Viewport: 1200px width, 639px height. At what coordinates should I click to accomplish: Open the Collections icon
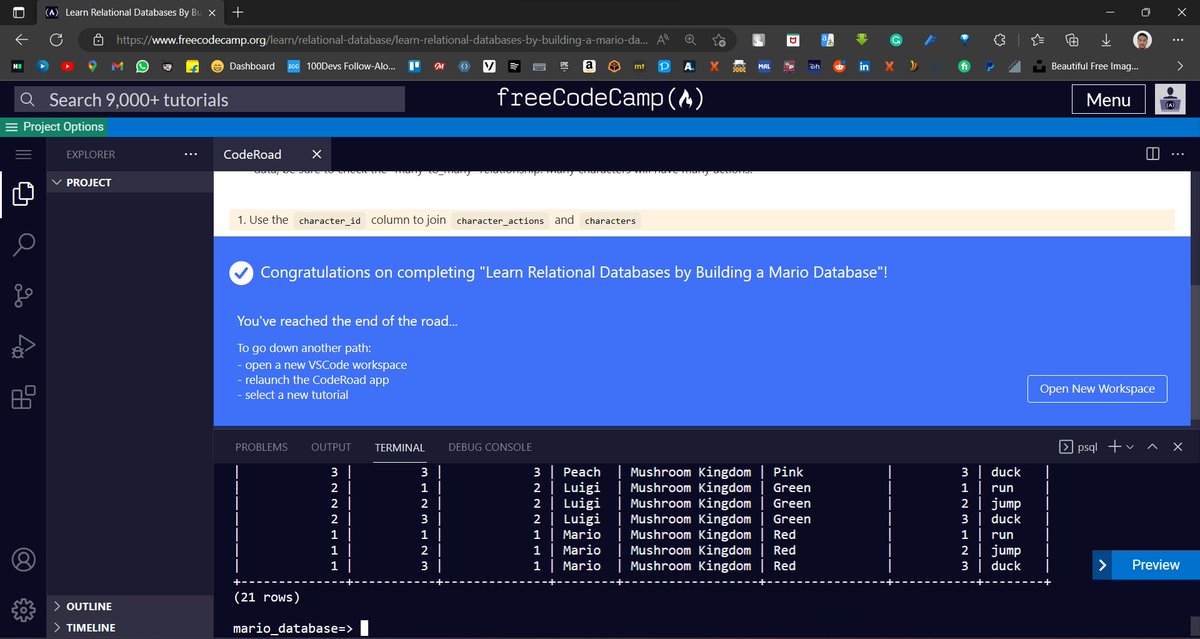click(1072, 39)
